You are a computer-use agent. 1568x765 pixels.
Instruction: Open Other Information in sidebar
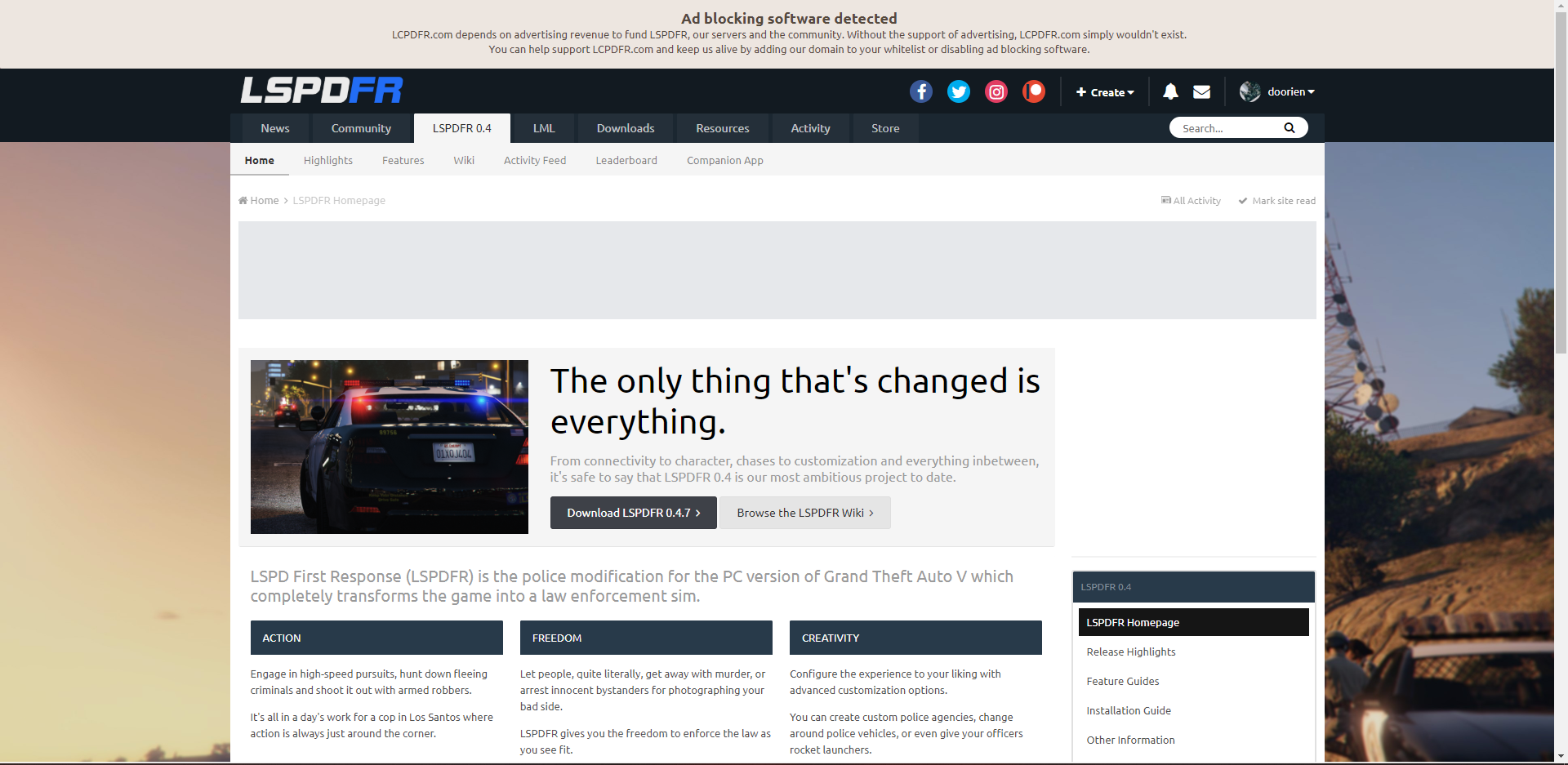click(x=1131, y=740)
